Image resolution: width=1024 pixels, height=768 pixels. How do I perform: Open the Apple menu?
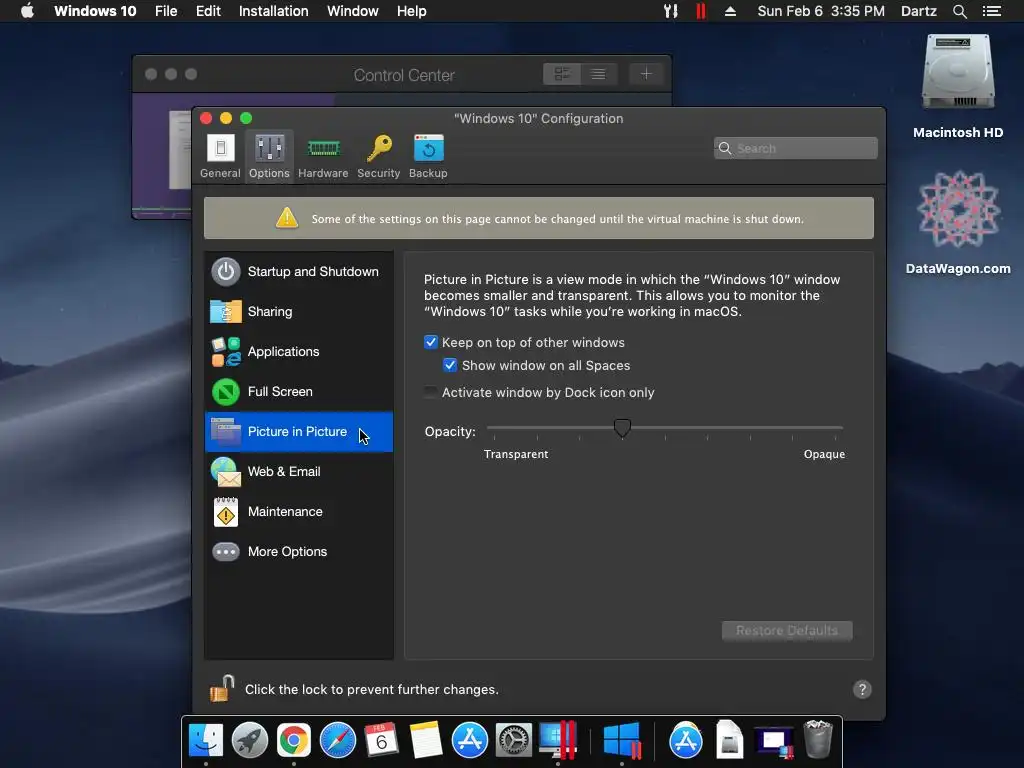tap(27, 11)
